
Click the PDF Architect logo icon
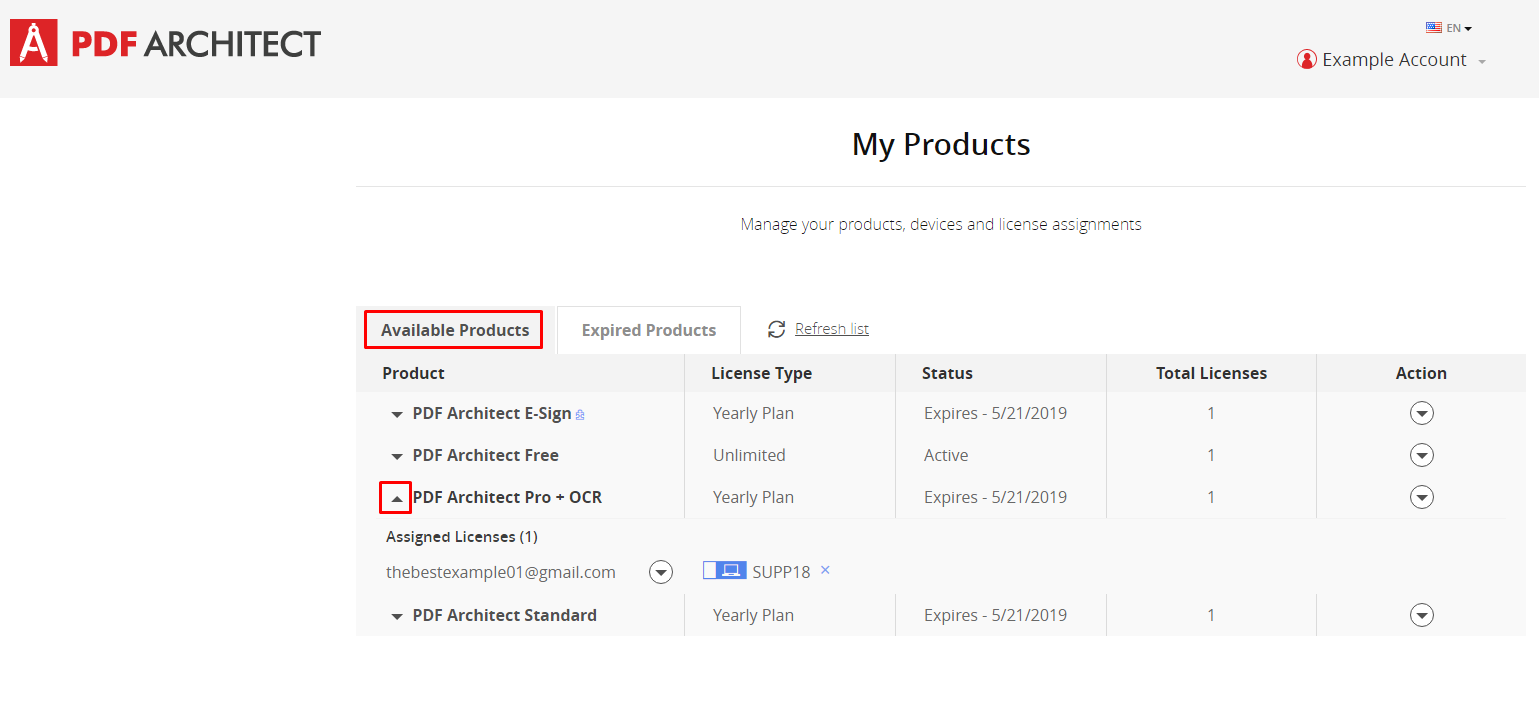coord(34,43)
